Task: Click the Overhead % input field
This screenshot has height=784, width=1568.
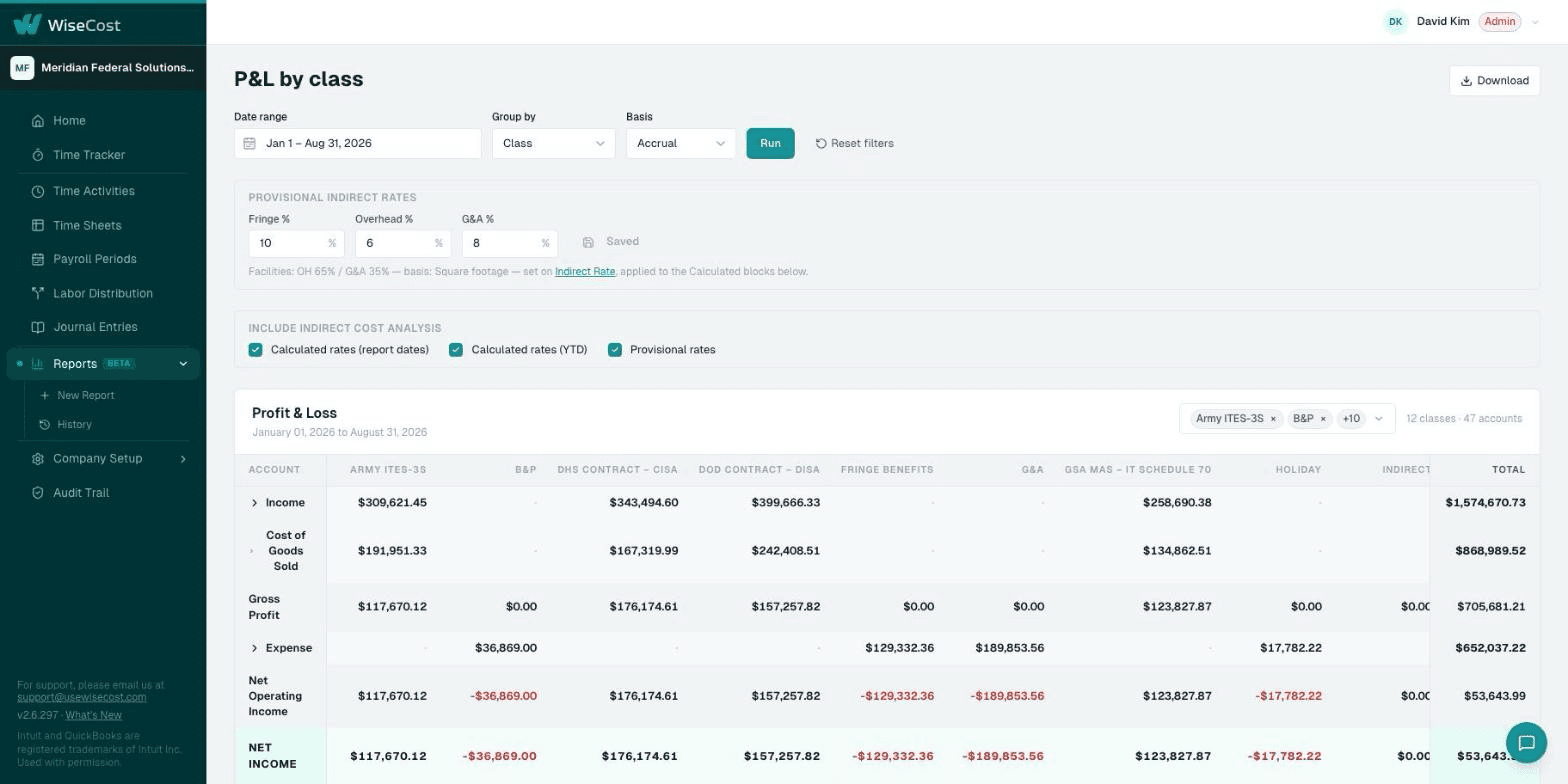Action: tap(403, 243)
